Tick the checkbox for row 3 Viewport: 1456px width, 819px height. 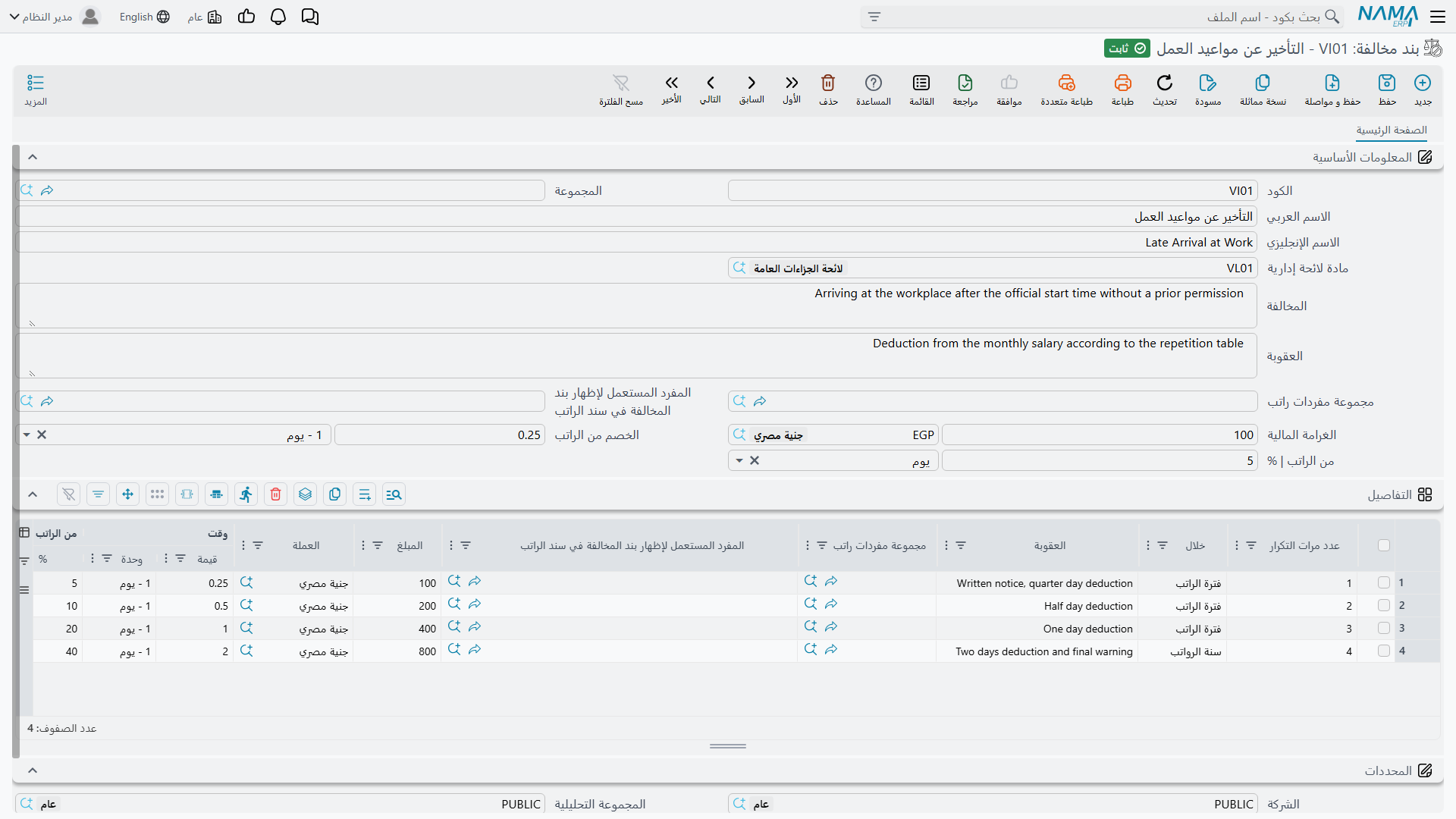pos(1384,628)
